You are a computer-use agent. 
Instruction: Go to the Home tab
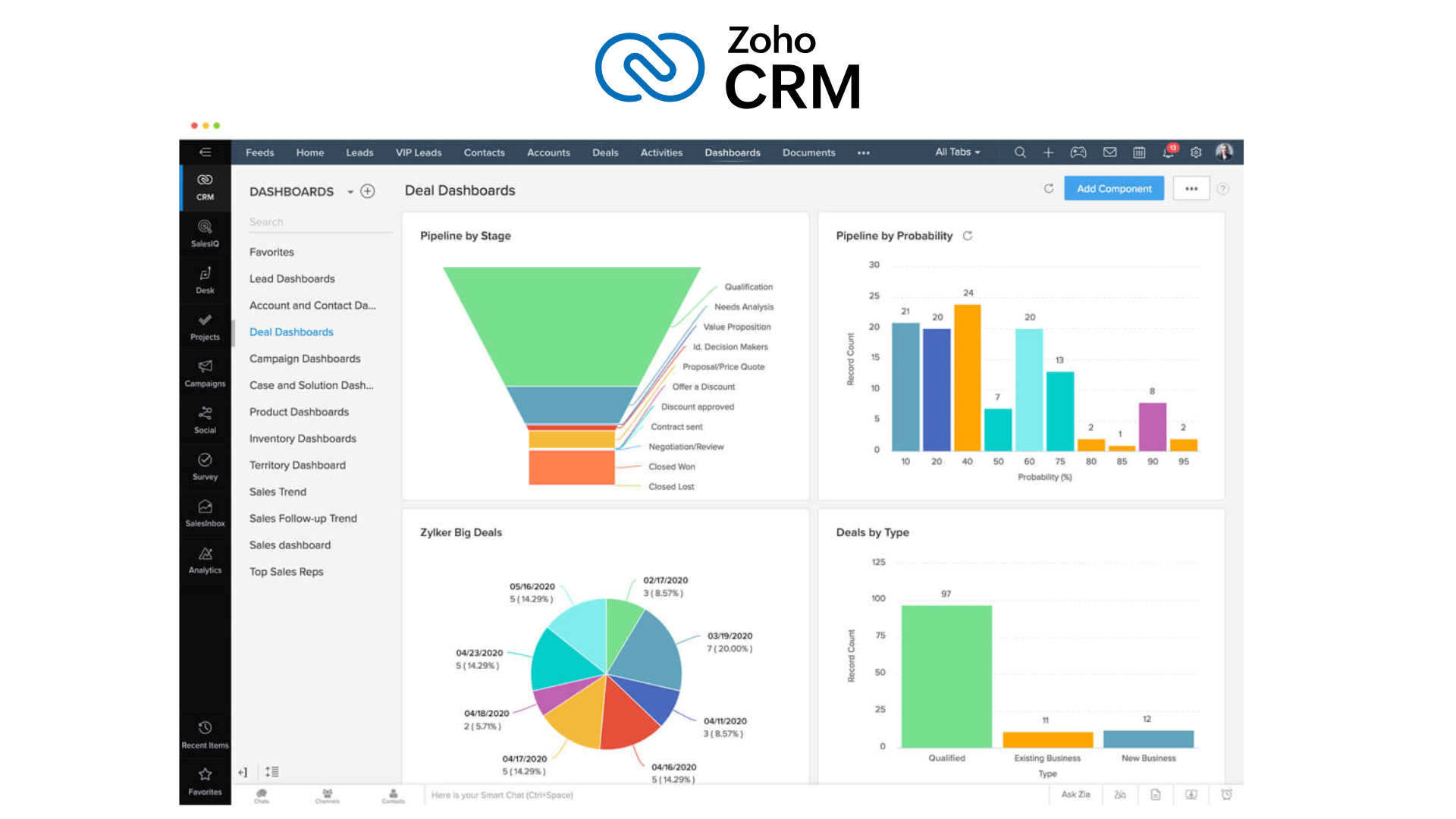pos(310,152)
